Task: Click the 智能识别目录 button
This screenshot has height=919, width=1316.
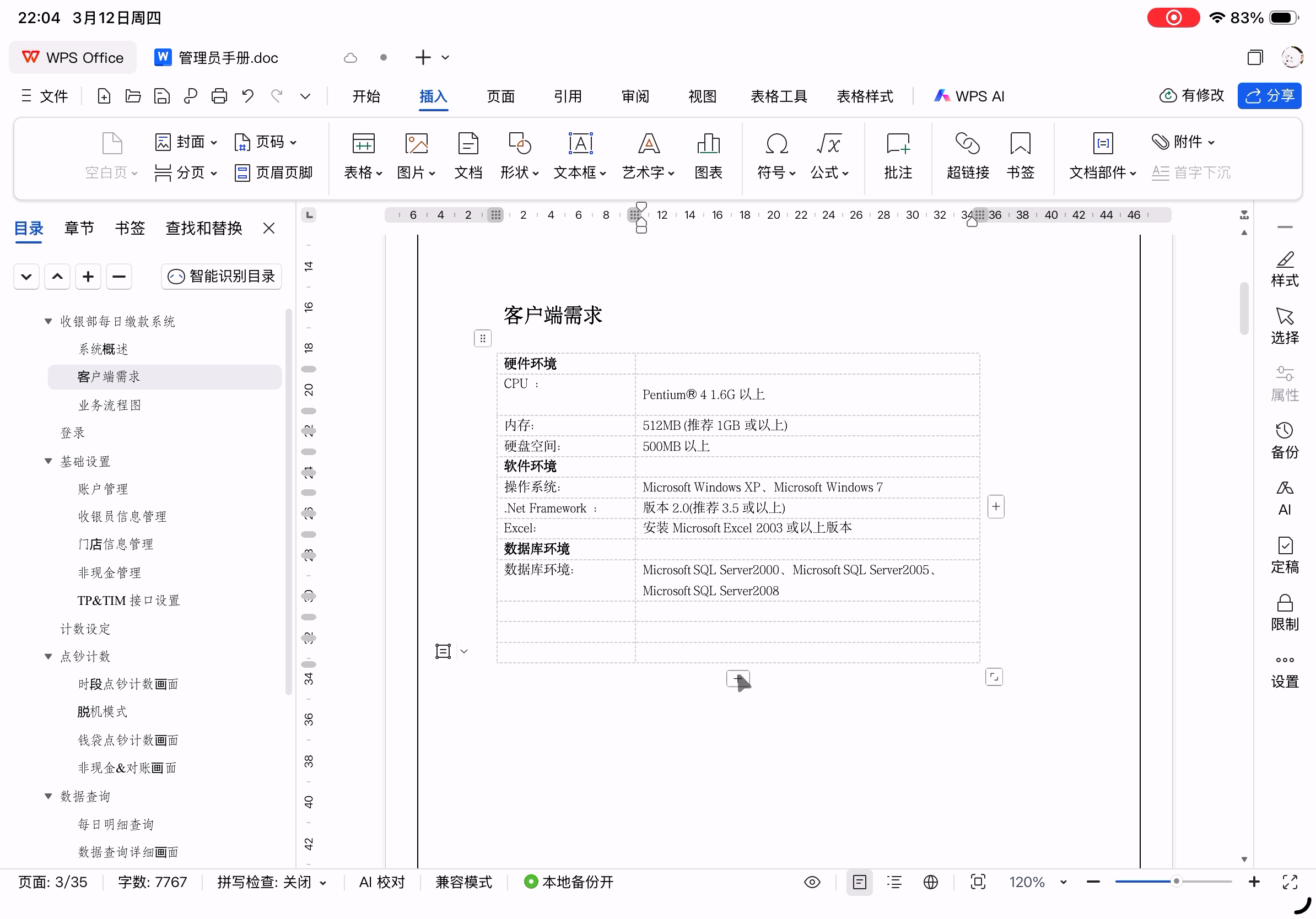Action: click(x=221, y=277)
